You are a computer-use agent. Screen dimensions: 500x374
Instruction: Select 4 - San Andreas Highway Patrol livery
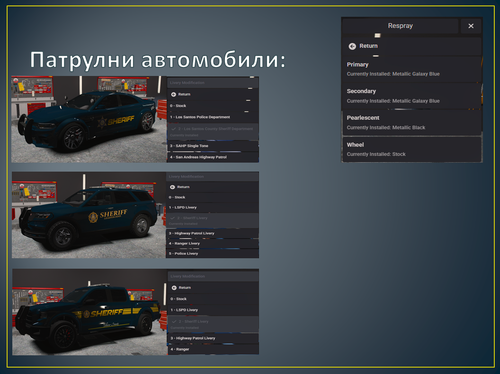coord(213,157)
